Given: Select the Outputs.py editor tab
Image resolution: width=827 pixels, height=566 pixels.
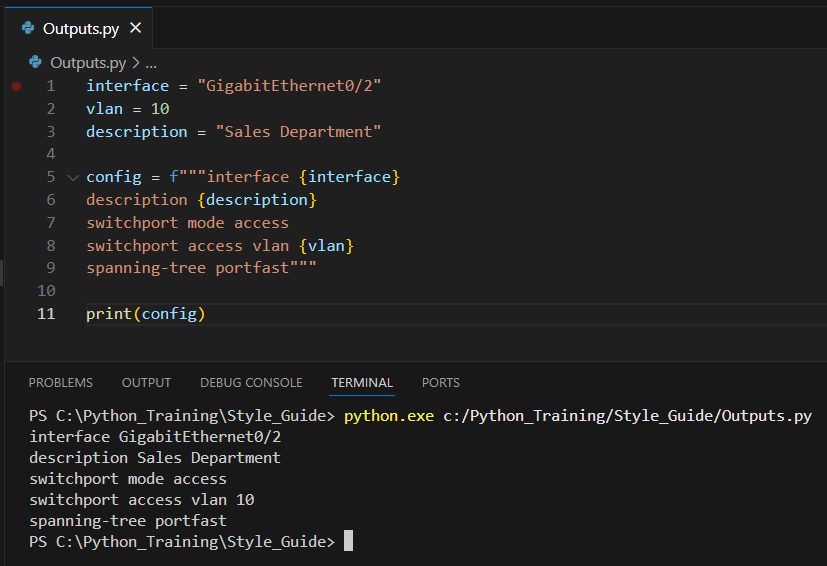Looking at the screenshot, I should pos(79,28).
